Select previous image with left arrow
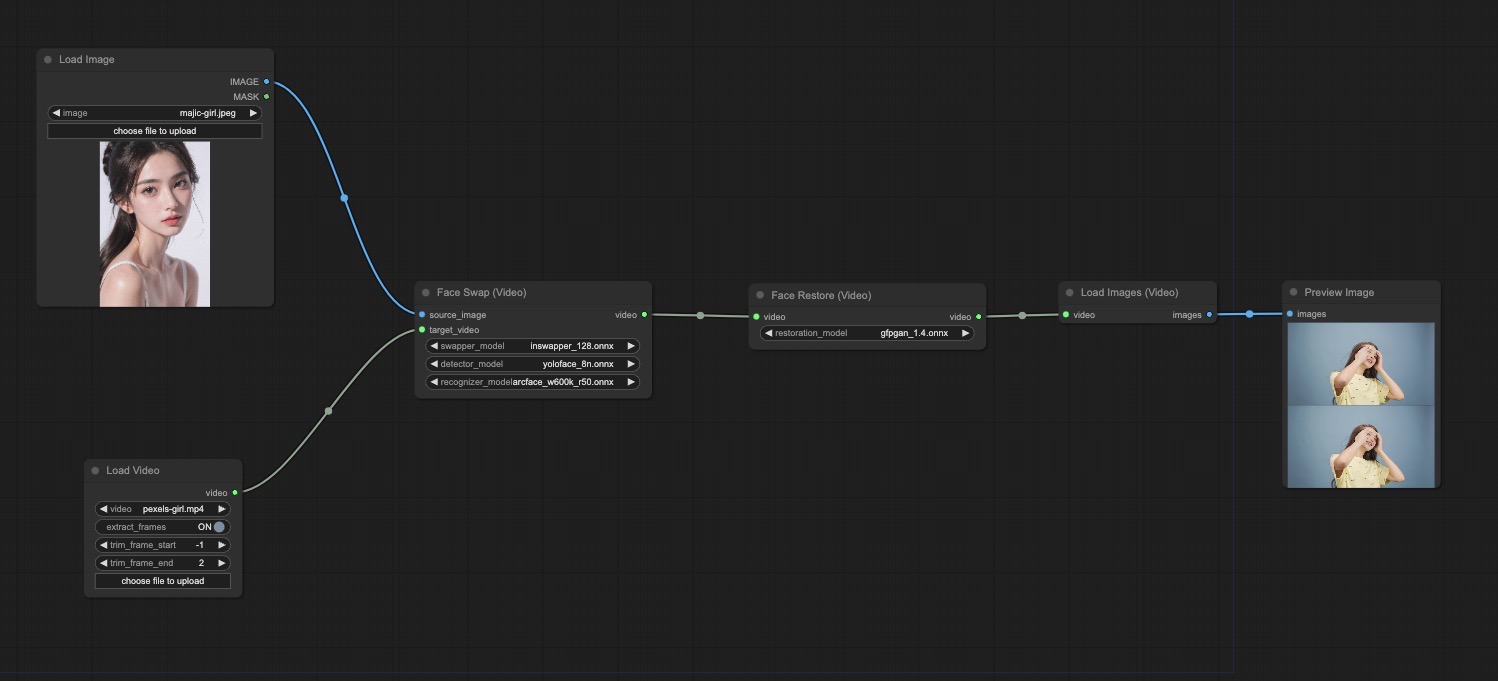The width and height of the screenshot is (1498, 681). click(57, 113)
